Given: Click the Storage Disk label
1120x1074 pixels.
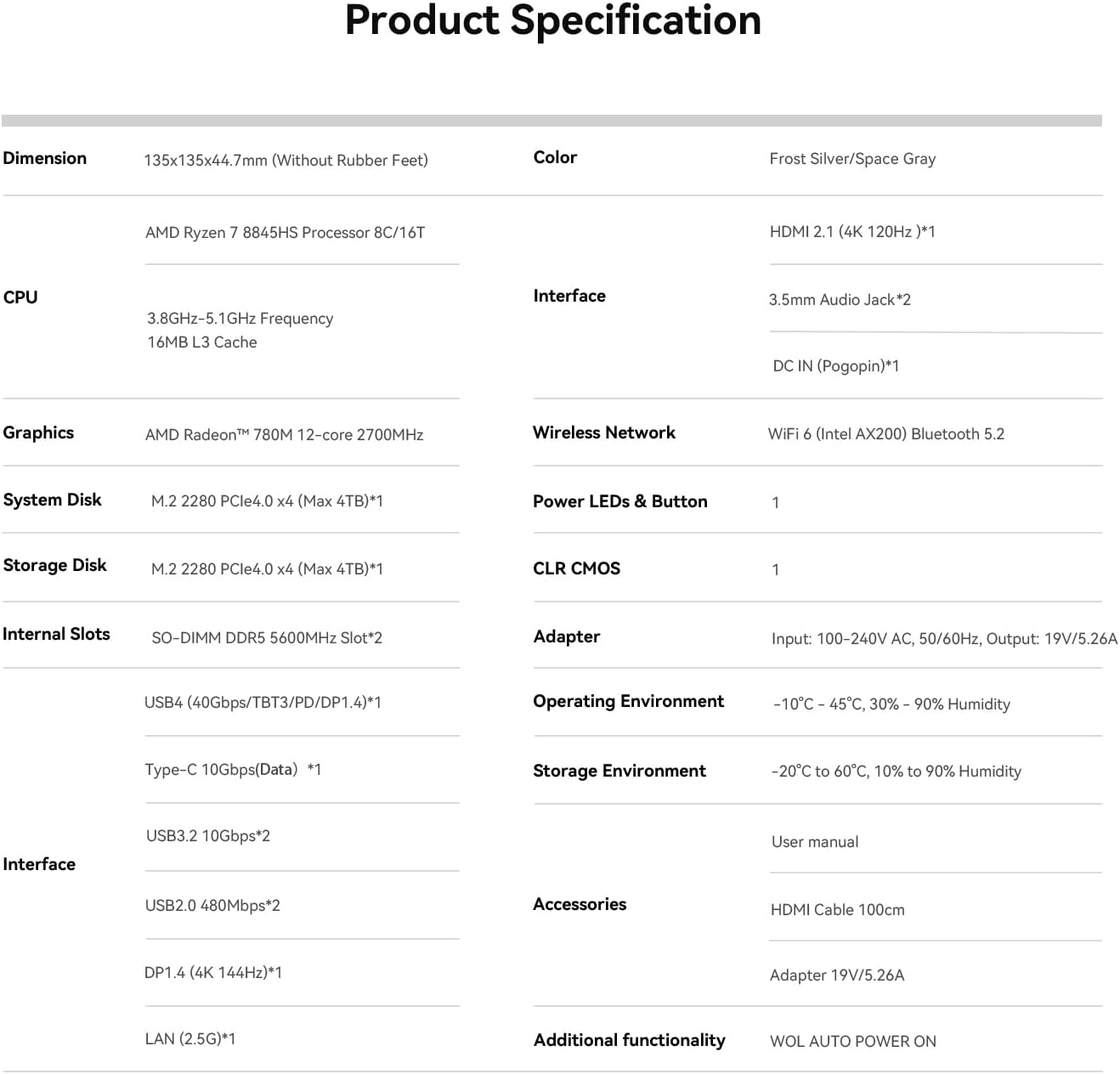Looking at the screenshot, I should (x=55, y=566).
